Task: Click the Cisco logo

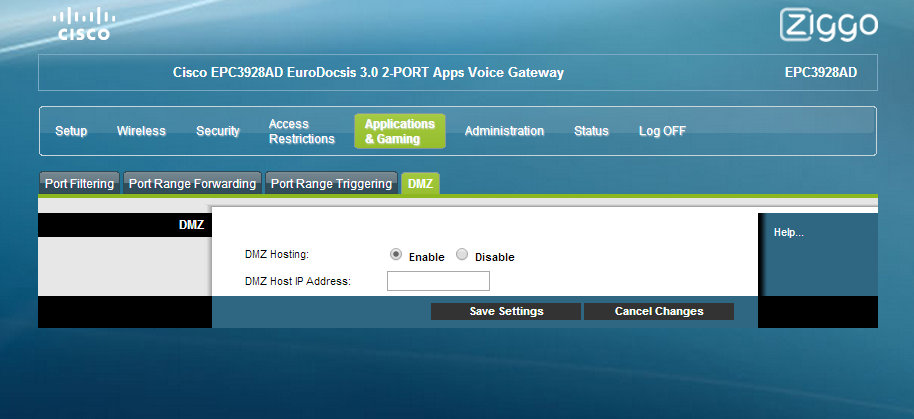Action: click(x=83, y=24)
